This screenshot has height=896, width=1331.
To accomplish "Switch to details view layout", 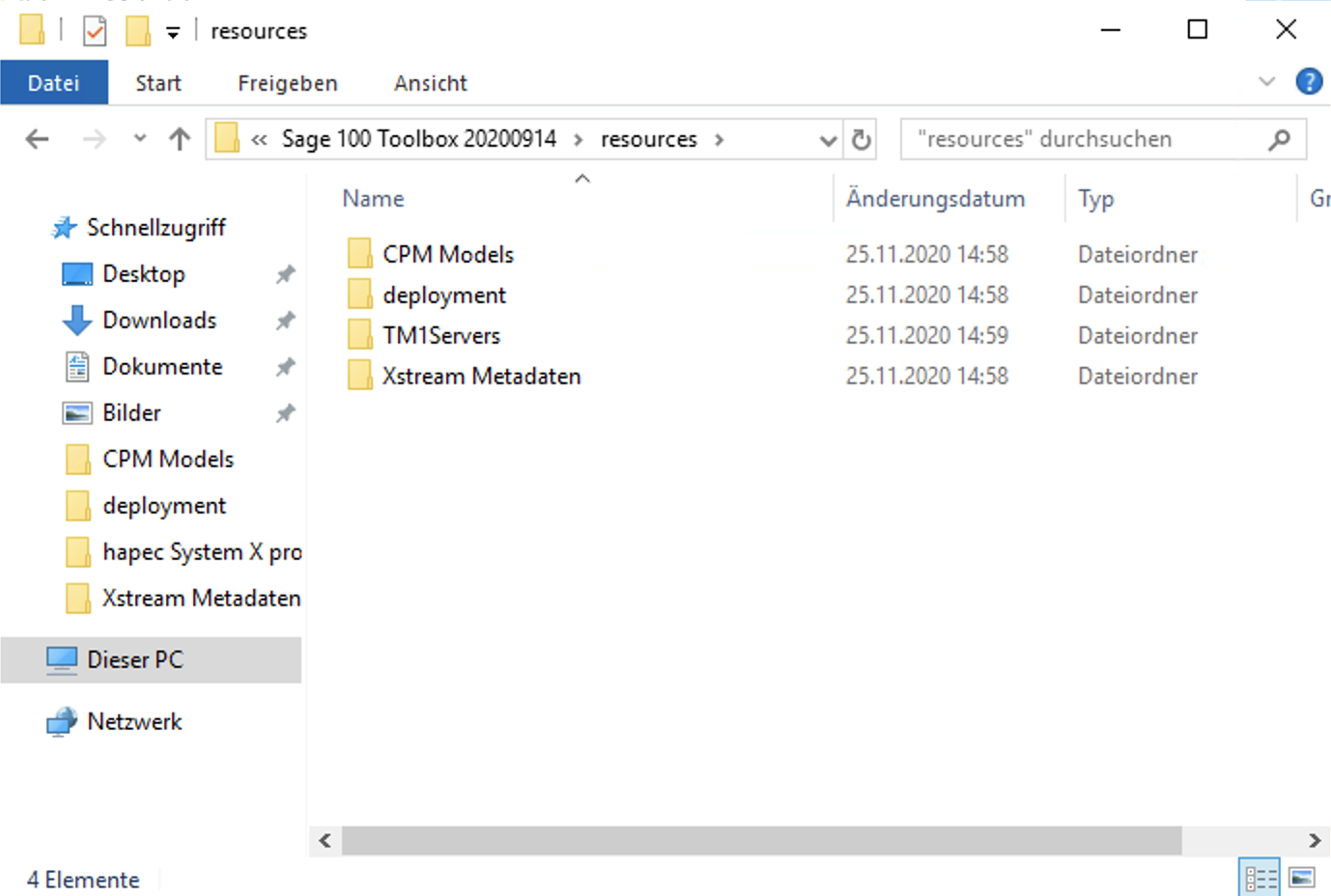I will (x=1260, y=878).
